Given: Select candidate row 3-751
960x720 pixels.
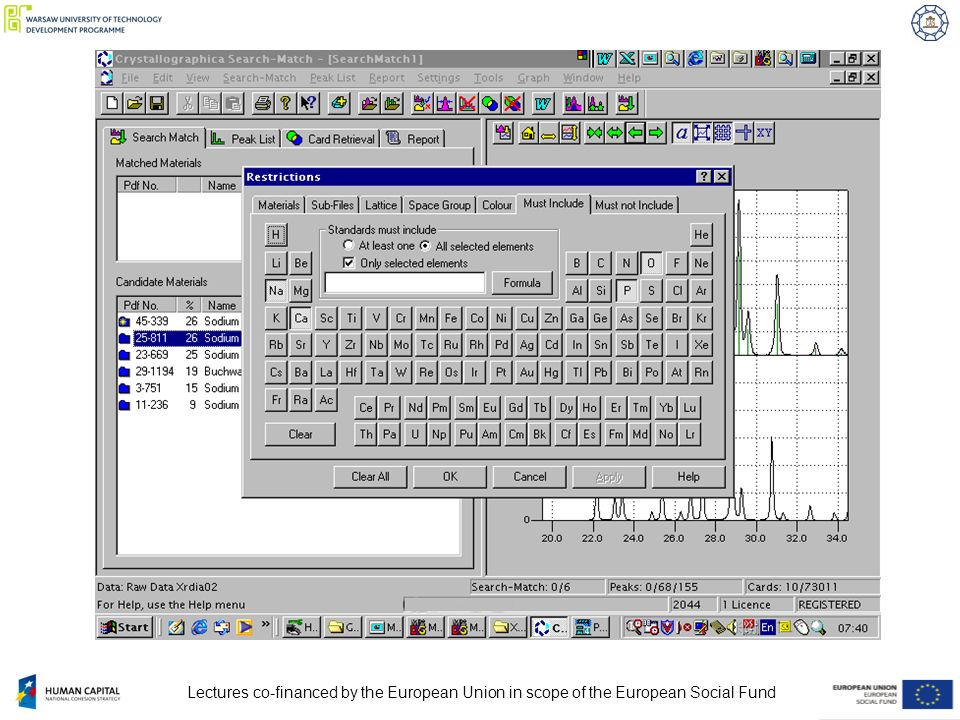Looking at the screenshot, I should 179,388.
